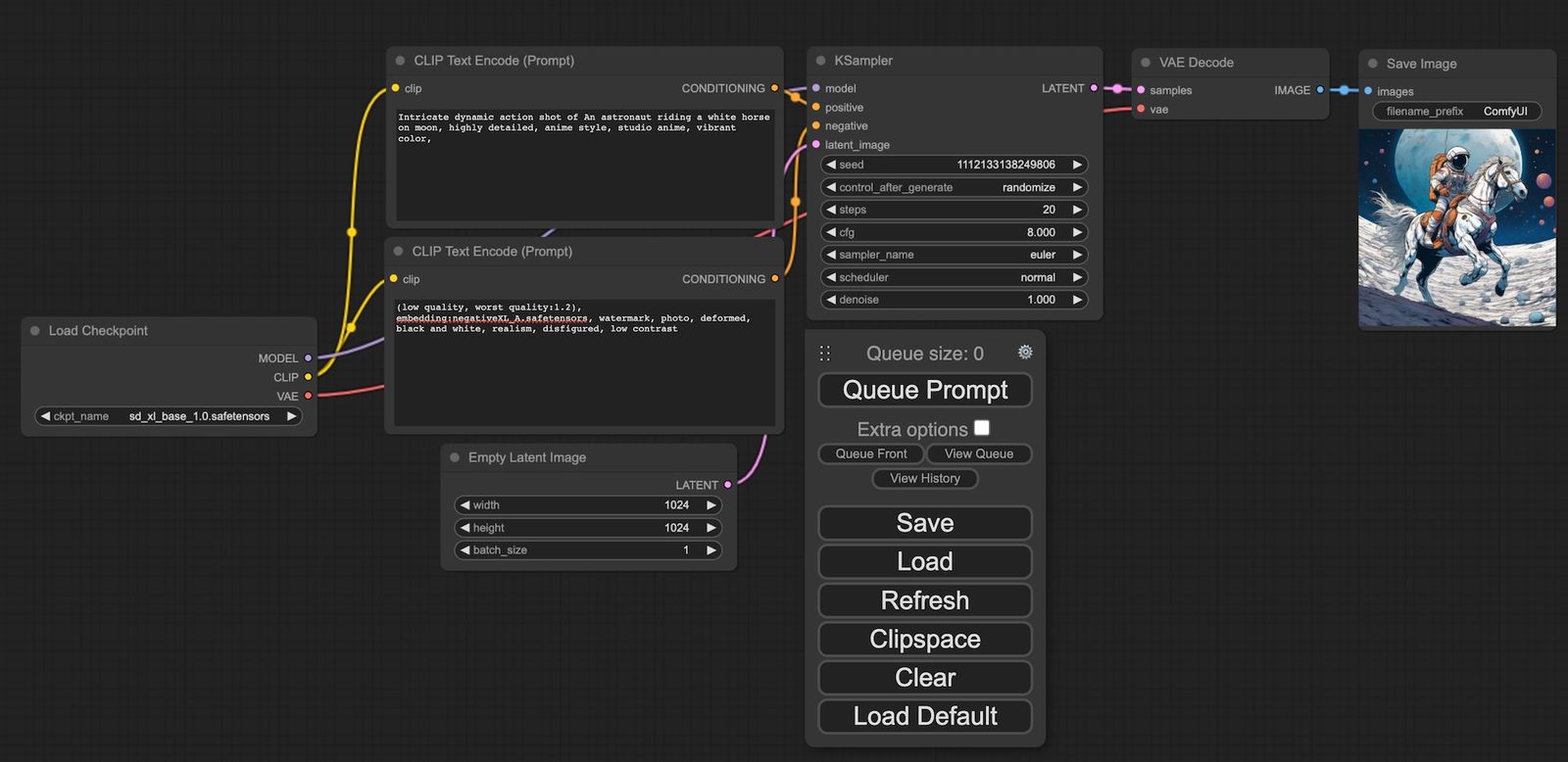Open the scheduler normal selector
Screen dimensions: 1568x762
pyautogui.click(x=955, y=277)
